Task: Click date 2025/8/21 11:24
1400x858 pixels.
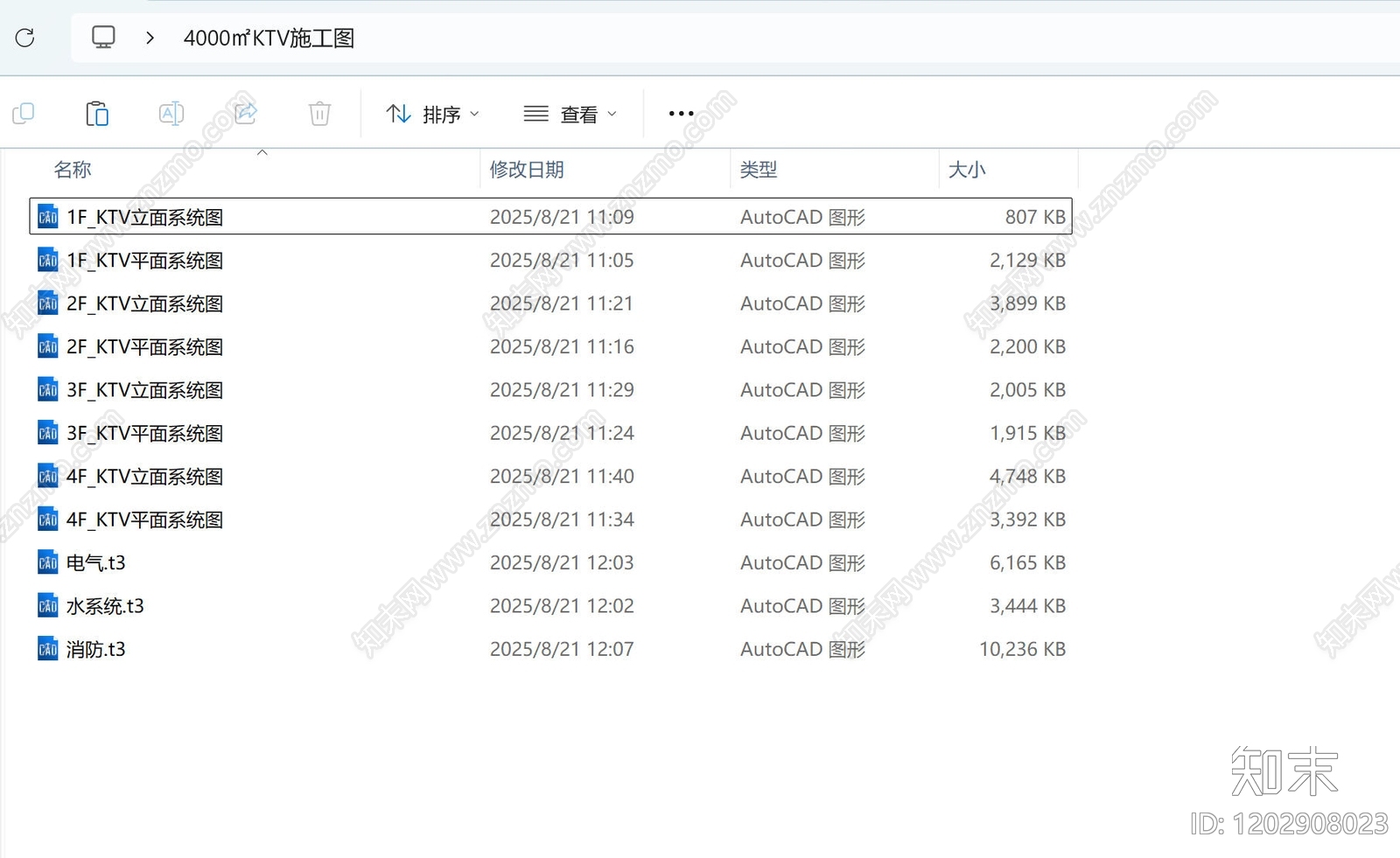Action: 562,433
